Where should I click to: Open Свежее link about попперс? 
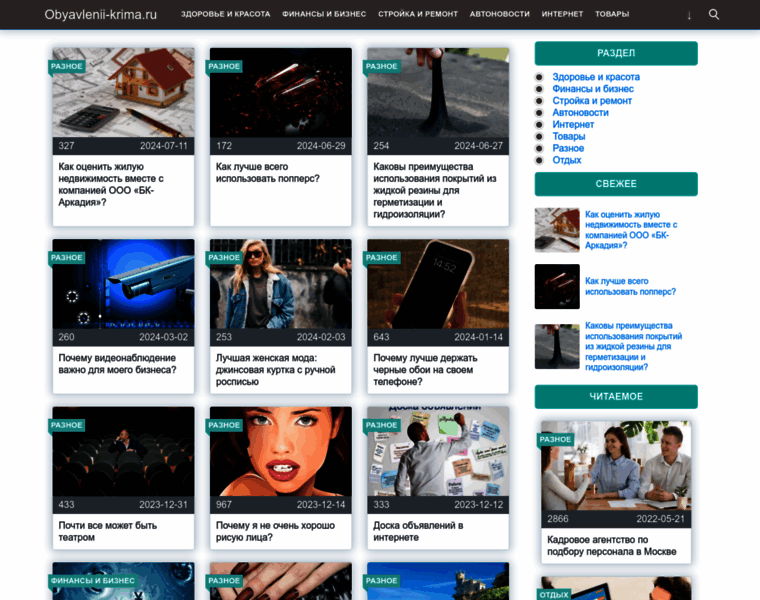click(630, 286)
